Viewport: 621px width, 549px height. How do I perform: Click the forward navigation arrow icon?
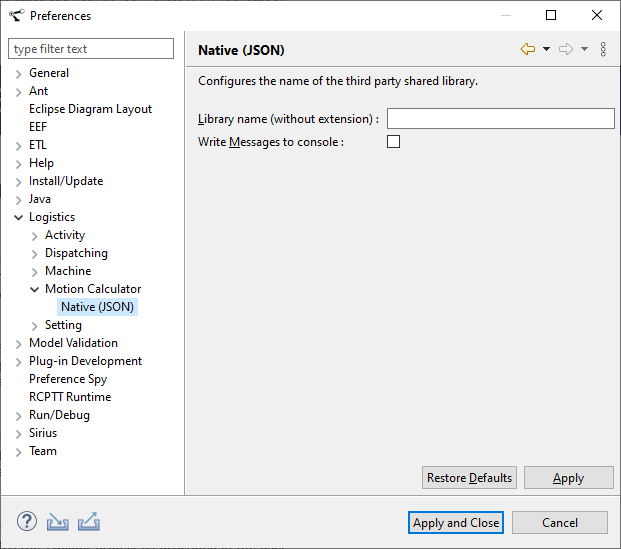566,49
